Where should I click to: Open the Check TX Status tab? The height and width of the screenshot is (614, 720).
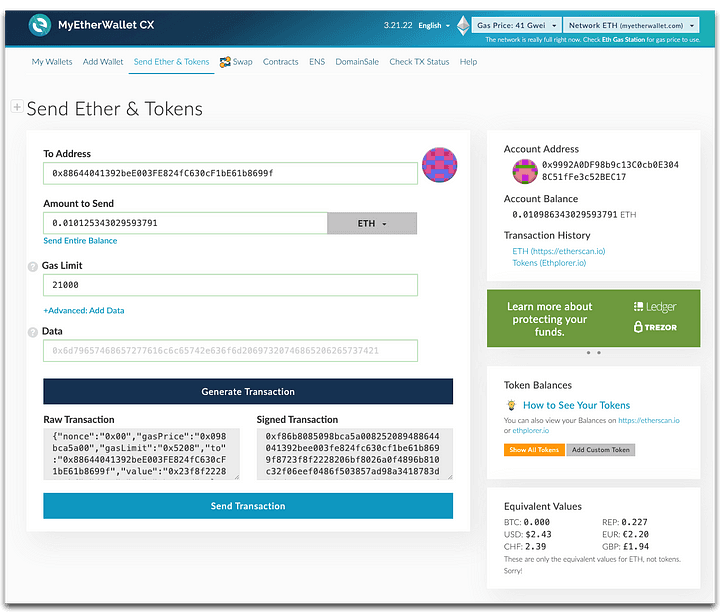click(419, 62)
